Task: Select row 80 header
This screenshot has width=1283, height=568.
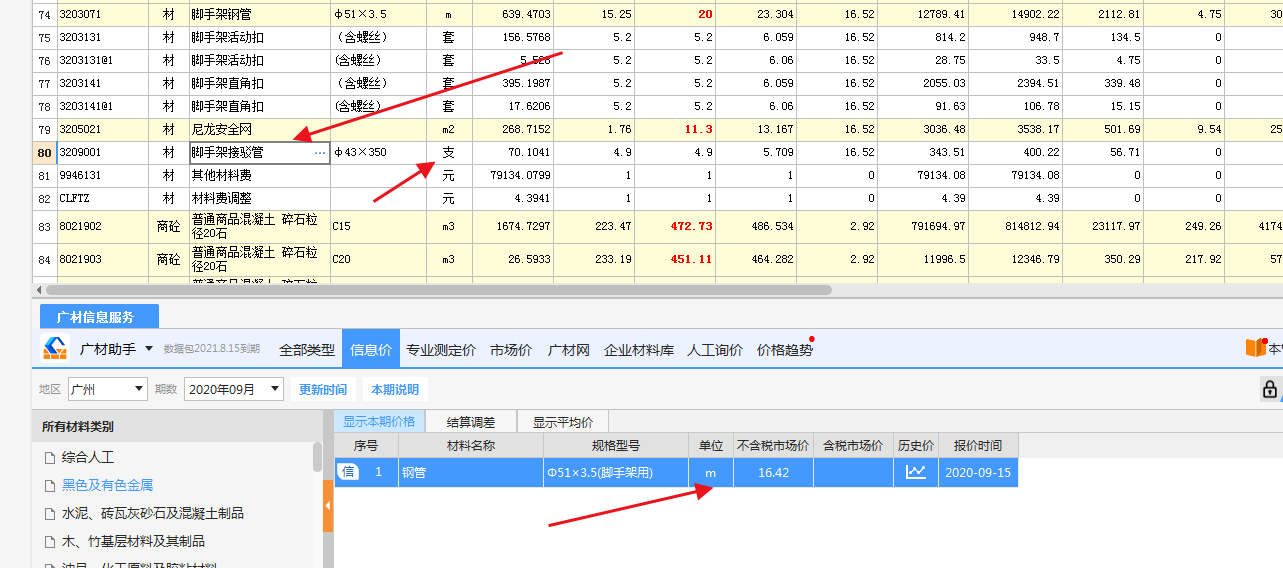Action: click(44, 153)
